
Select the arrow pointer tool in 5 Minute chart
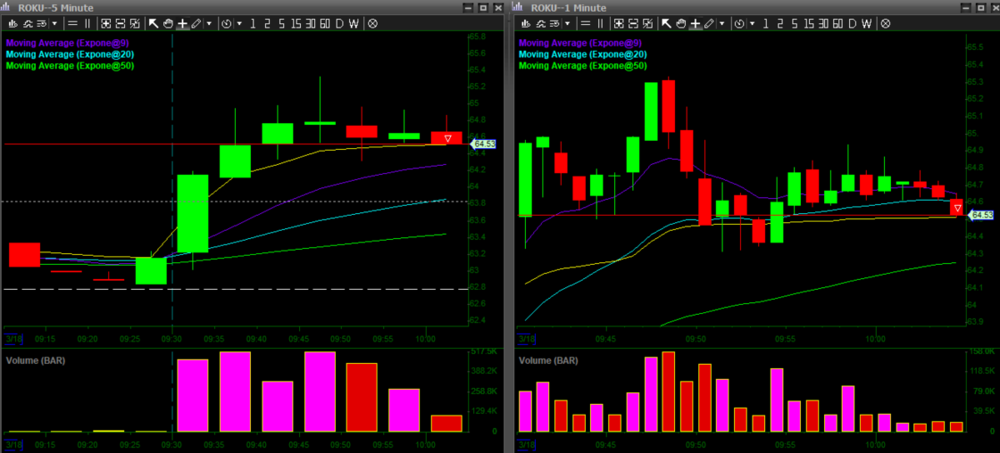point(153,22)
